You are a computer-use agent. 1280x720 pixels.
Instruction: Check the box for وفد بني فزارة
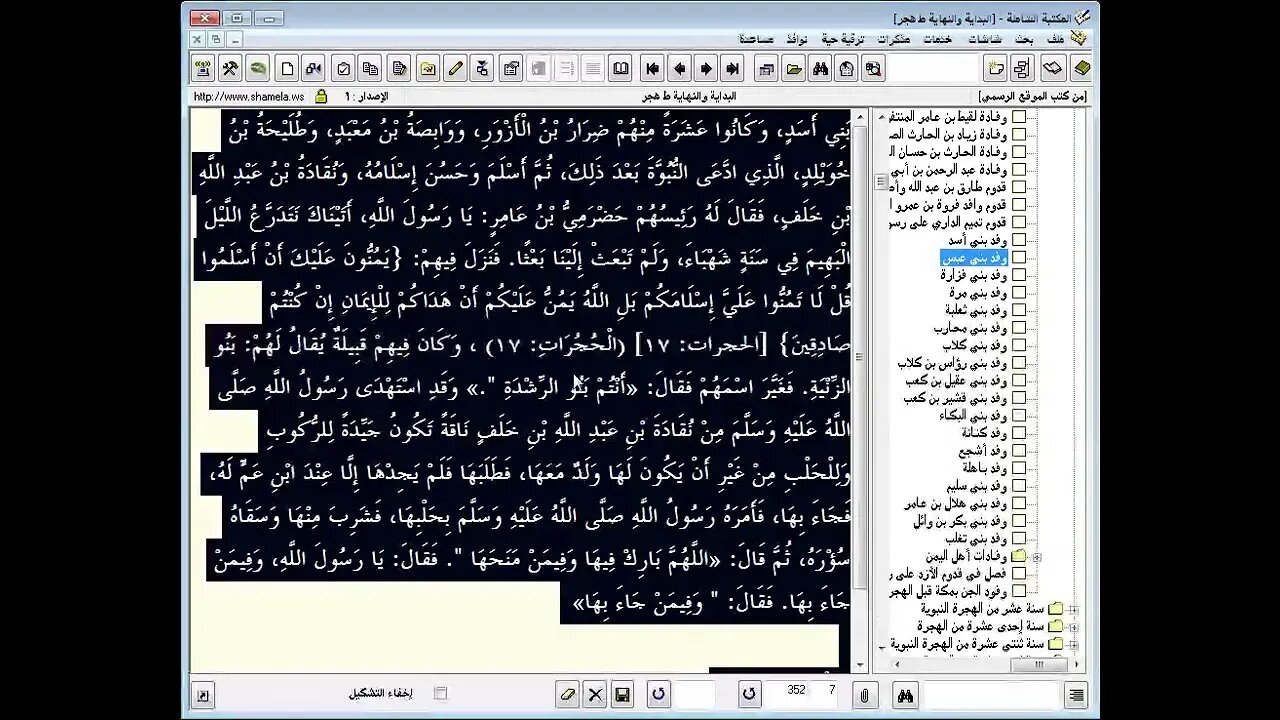click(1018, 275)
